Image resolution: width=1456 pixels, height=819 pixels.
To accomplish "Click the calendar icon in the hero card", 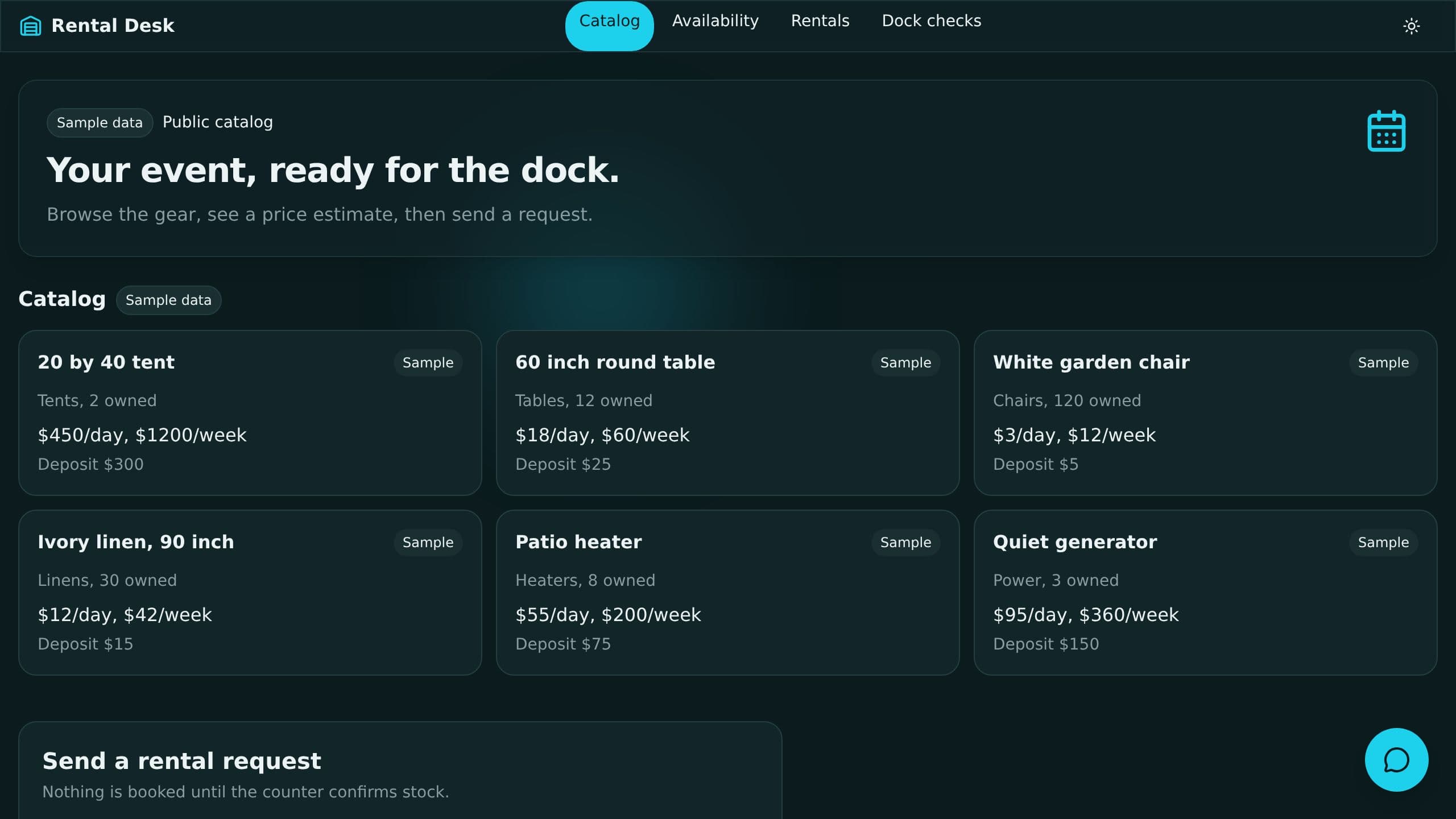I will point(1386,131).
